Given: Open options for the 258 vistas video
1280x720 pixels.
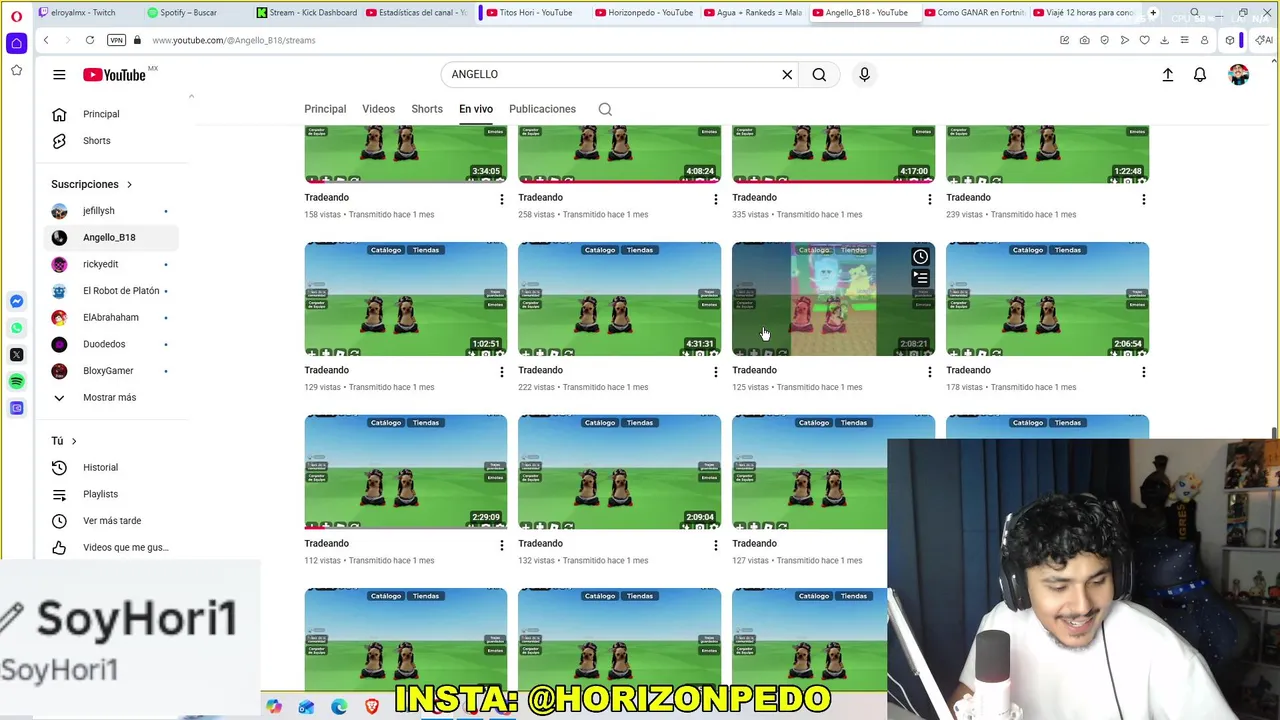Looking at the screenshot, I should click(715, 199).
